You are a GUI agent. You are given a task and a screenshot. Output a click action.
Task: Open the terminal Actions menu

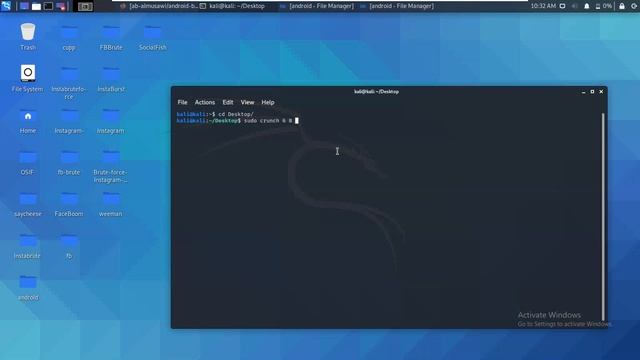click(204, 102)
